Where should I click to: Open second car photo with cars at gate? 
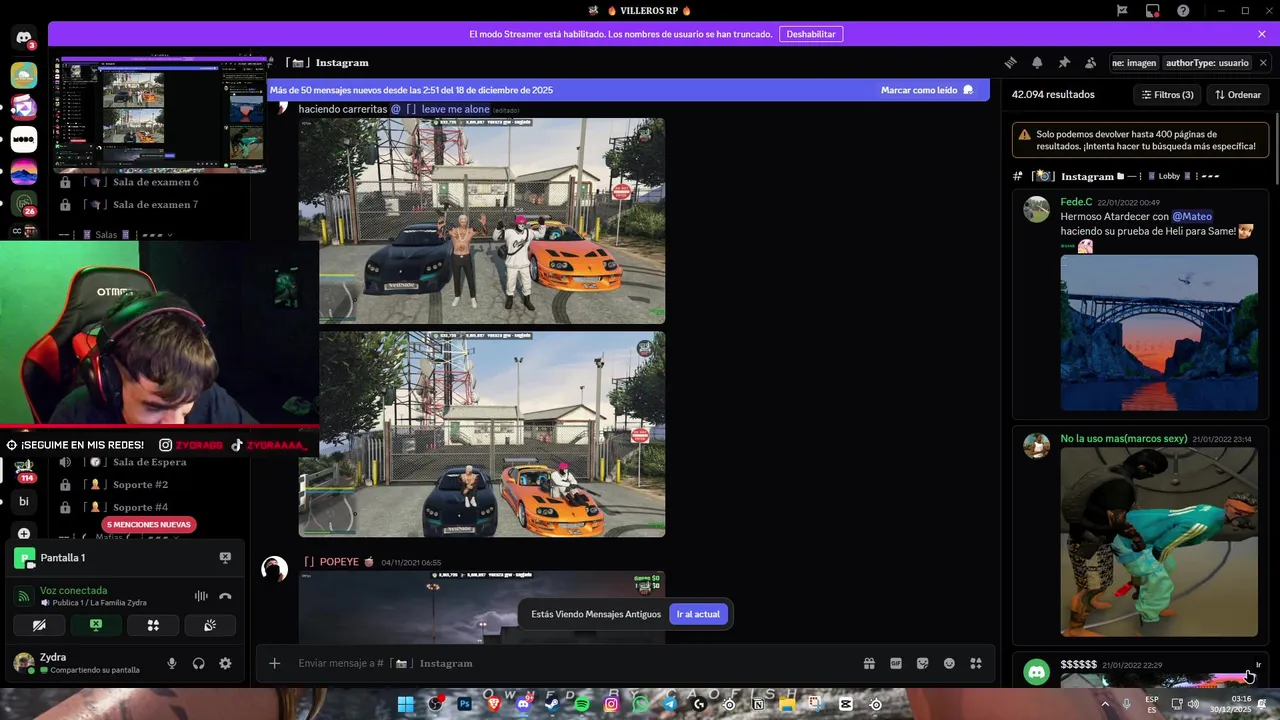click(x=482, y=434)
